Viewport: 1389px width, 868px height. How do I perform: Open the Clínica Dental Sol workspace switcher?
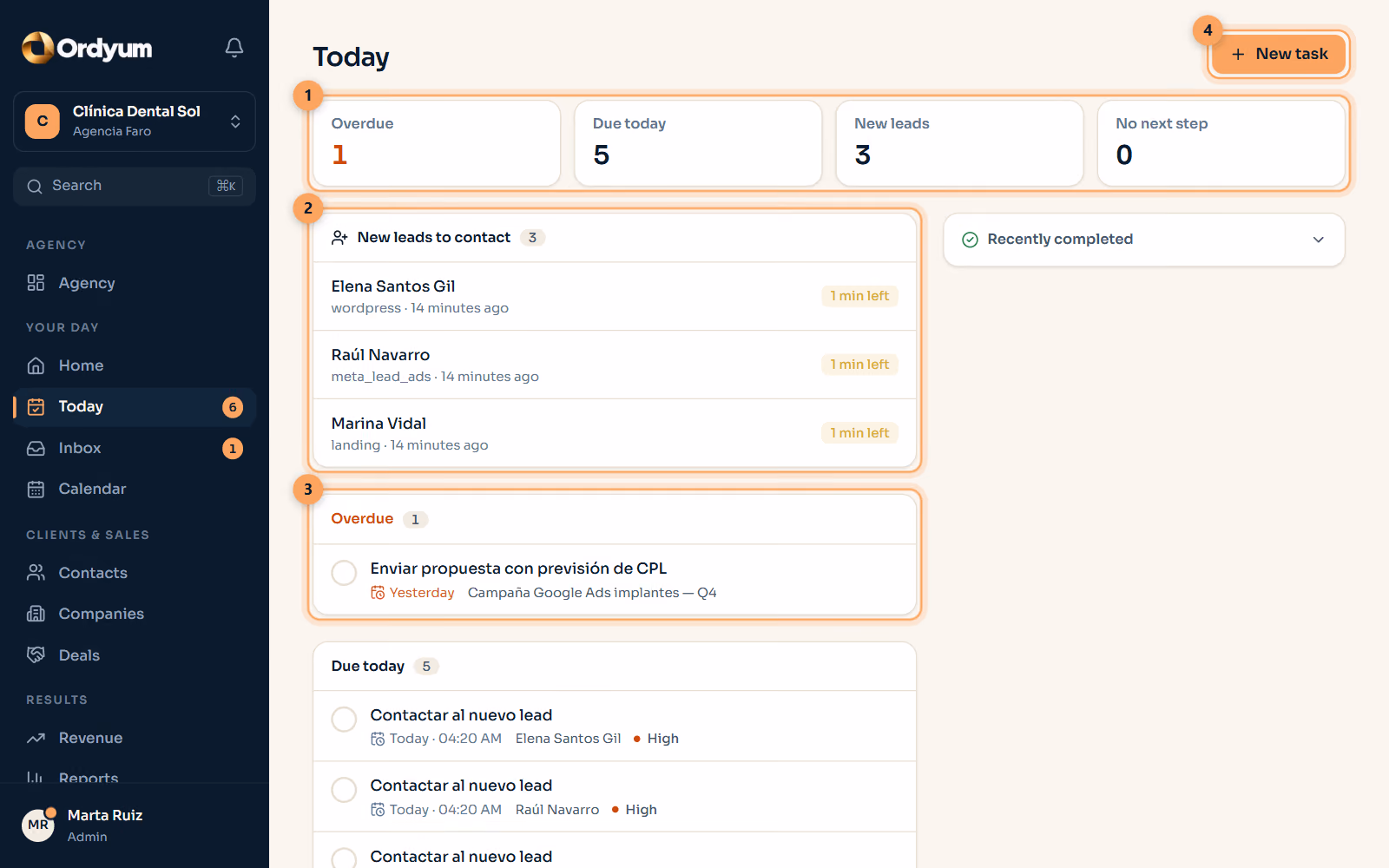tap(135, 122)
